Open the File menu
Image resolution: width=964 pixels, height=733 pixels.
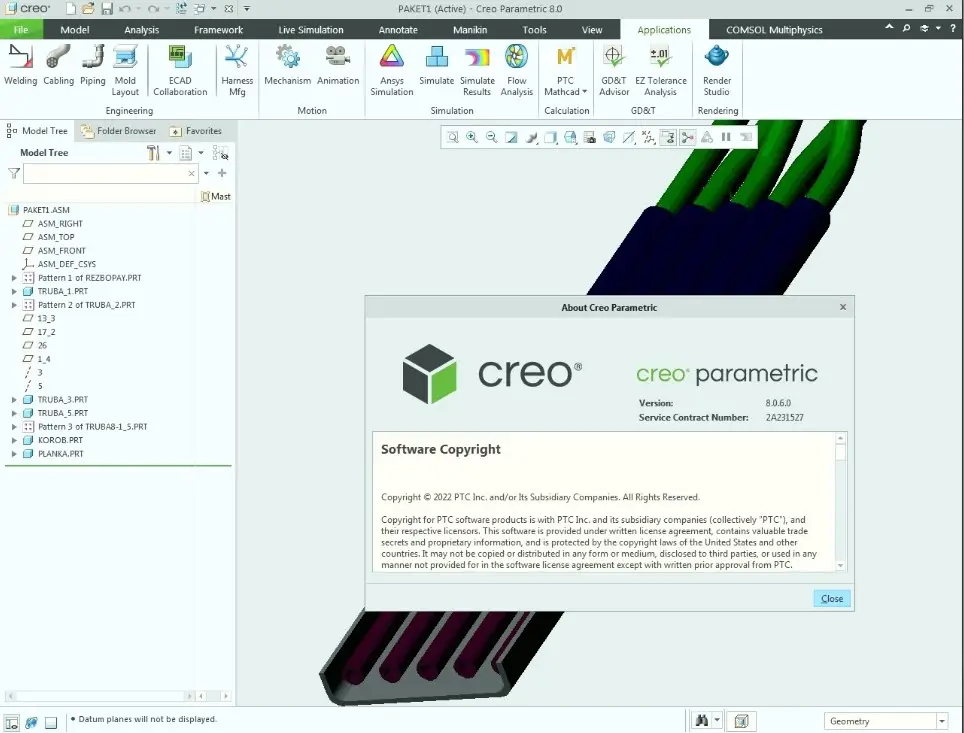point(21,30)
